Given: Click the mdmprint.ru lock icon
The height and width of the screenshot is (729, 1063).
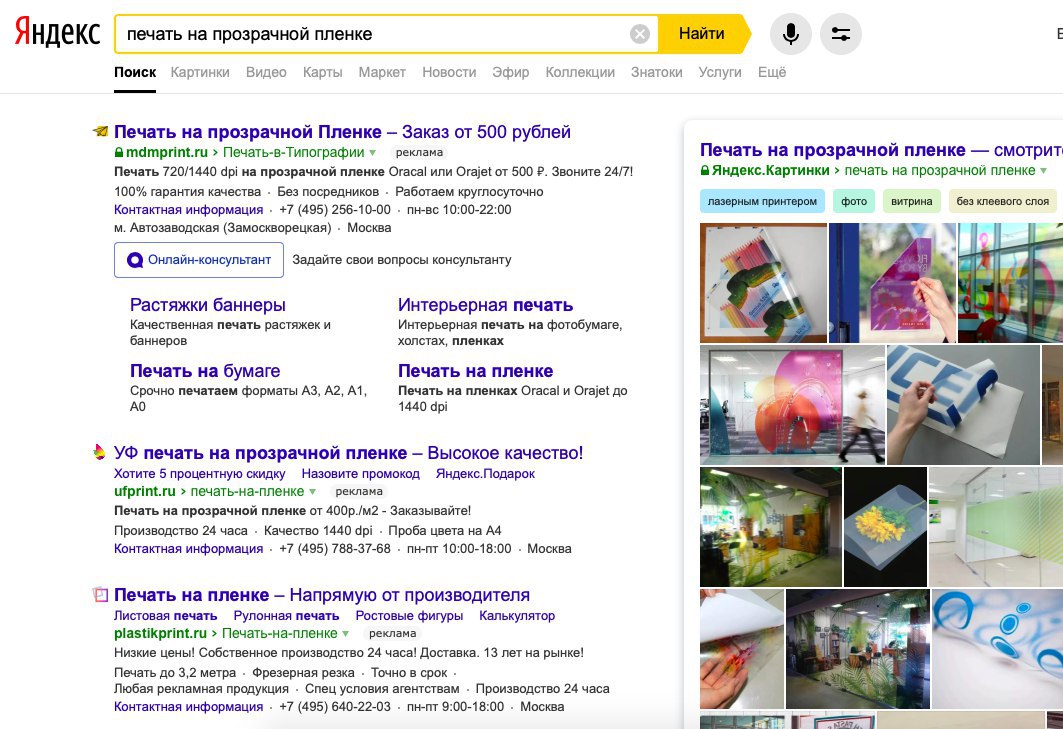Looking at the screenshot, I should (119, 153).
